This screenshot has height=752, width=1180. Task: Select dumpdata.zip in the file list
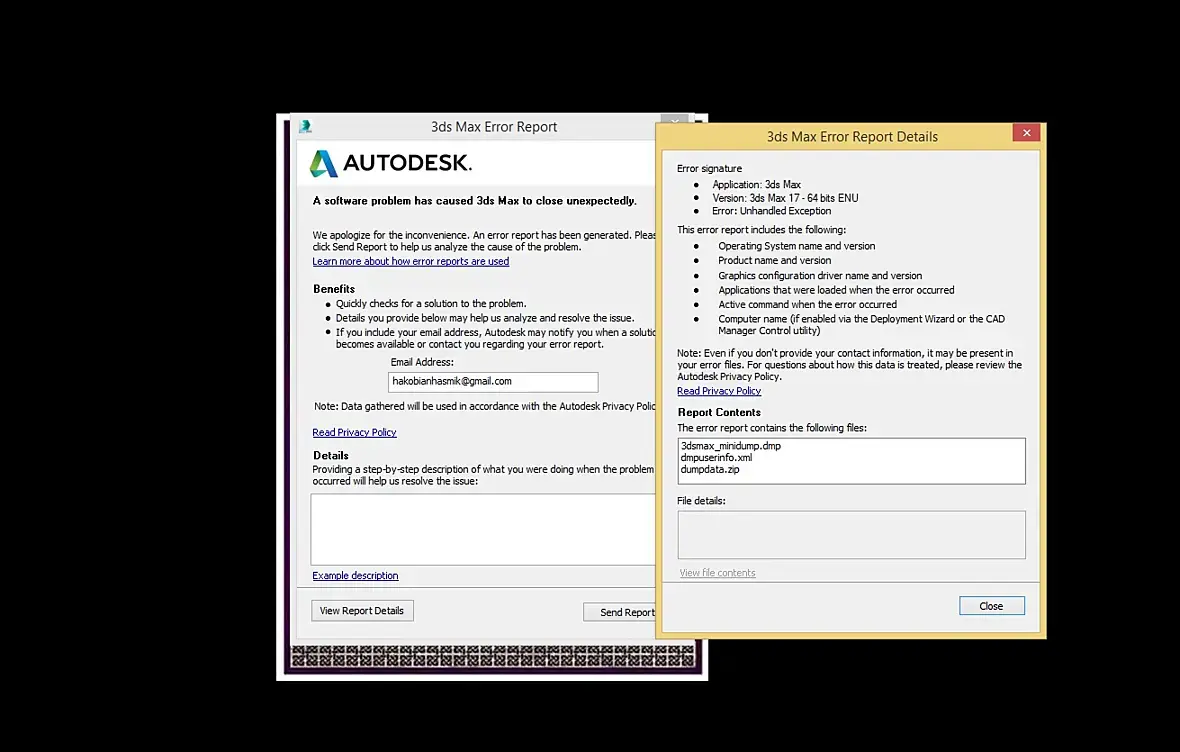710,469
